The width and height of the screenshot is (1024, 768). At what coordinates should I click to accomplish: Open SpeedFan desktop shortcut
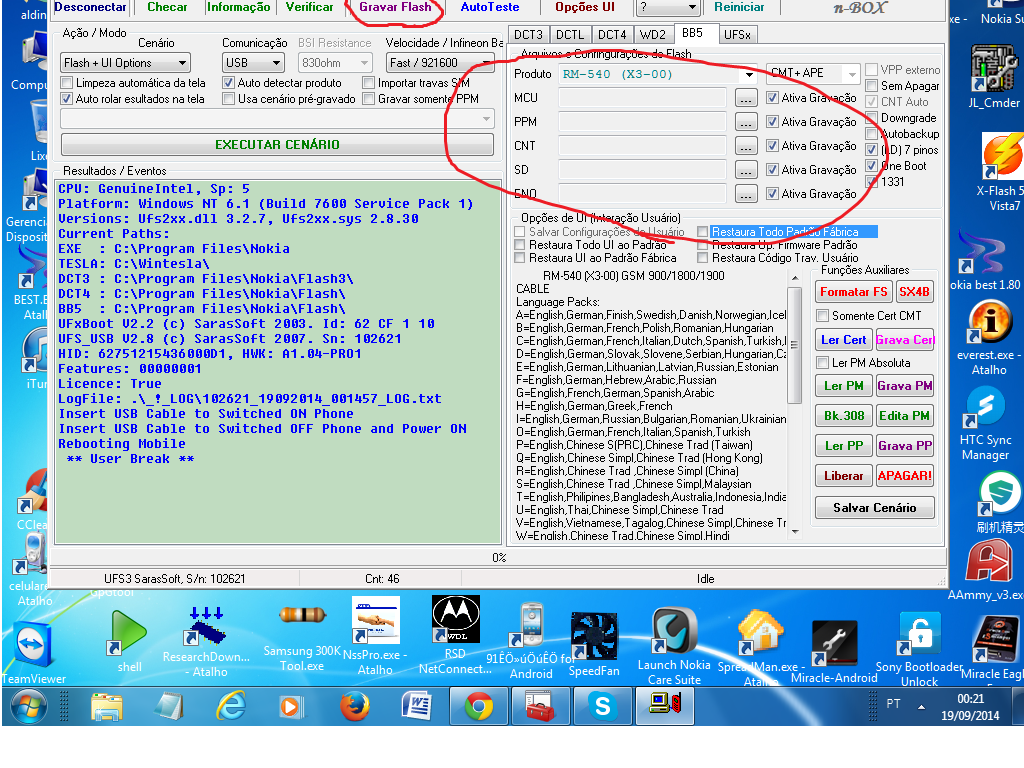(594, 645)
